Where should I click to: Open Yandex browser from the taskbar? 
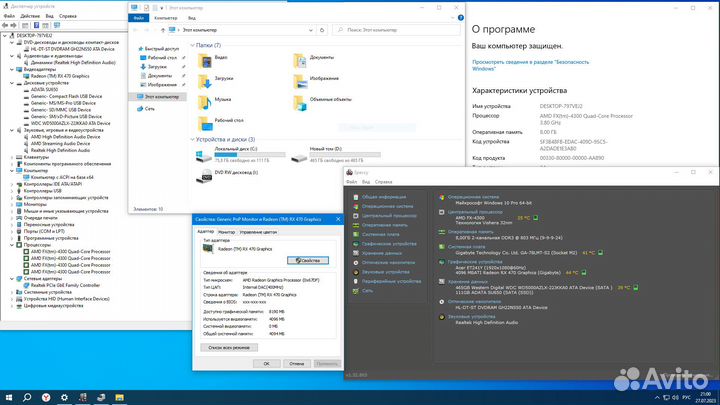pyautogui.click(x=46, y=397)
